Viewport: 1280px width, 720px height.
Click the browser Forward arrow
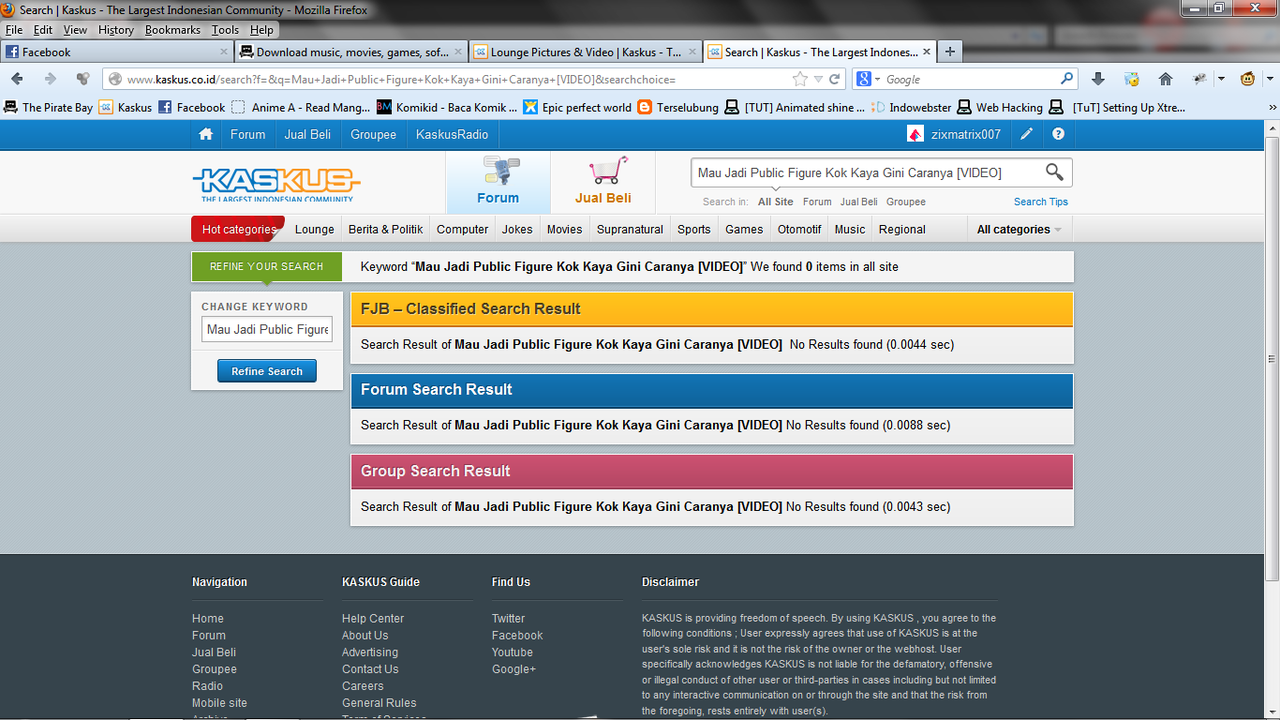click(x=50, y=79)
